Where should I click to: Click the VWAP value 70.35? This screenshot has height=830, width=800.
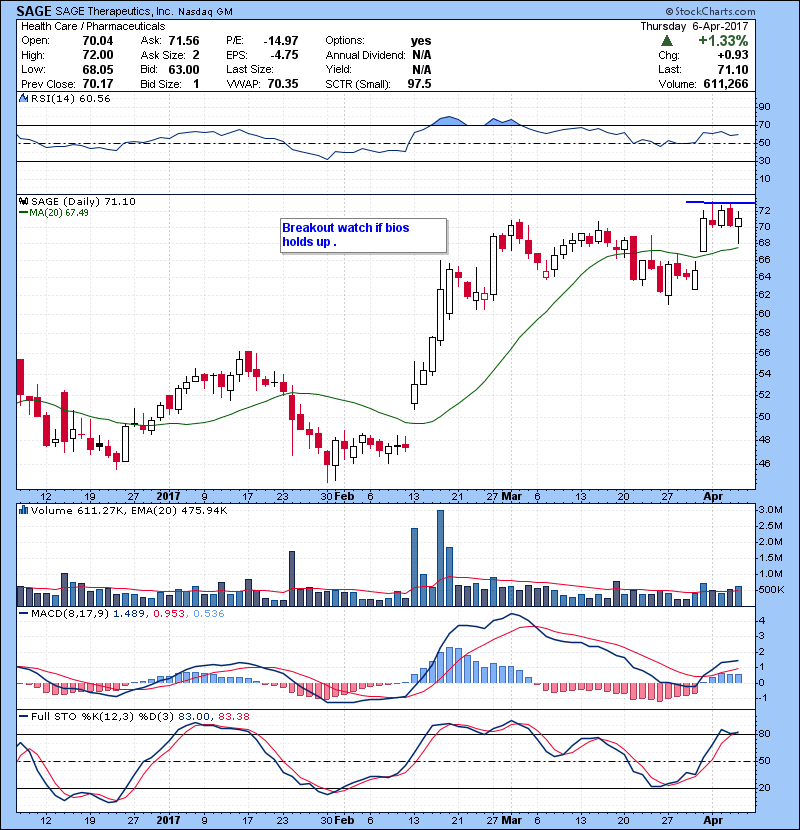click(283, 84)
